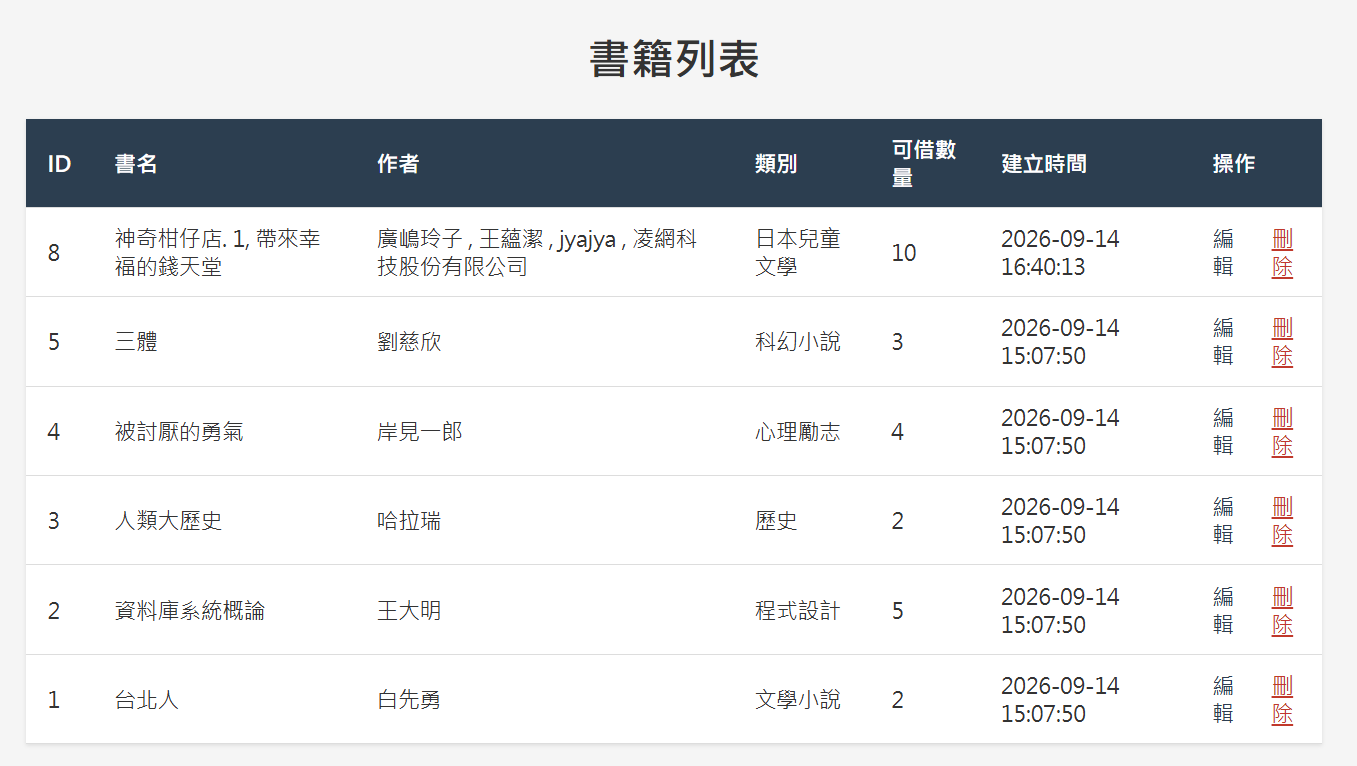Open 編輯 for 人類大歷史
The image size is (1357, 766).
(1223, 520)
